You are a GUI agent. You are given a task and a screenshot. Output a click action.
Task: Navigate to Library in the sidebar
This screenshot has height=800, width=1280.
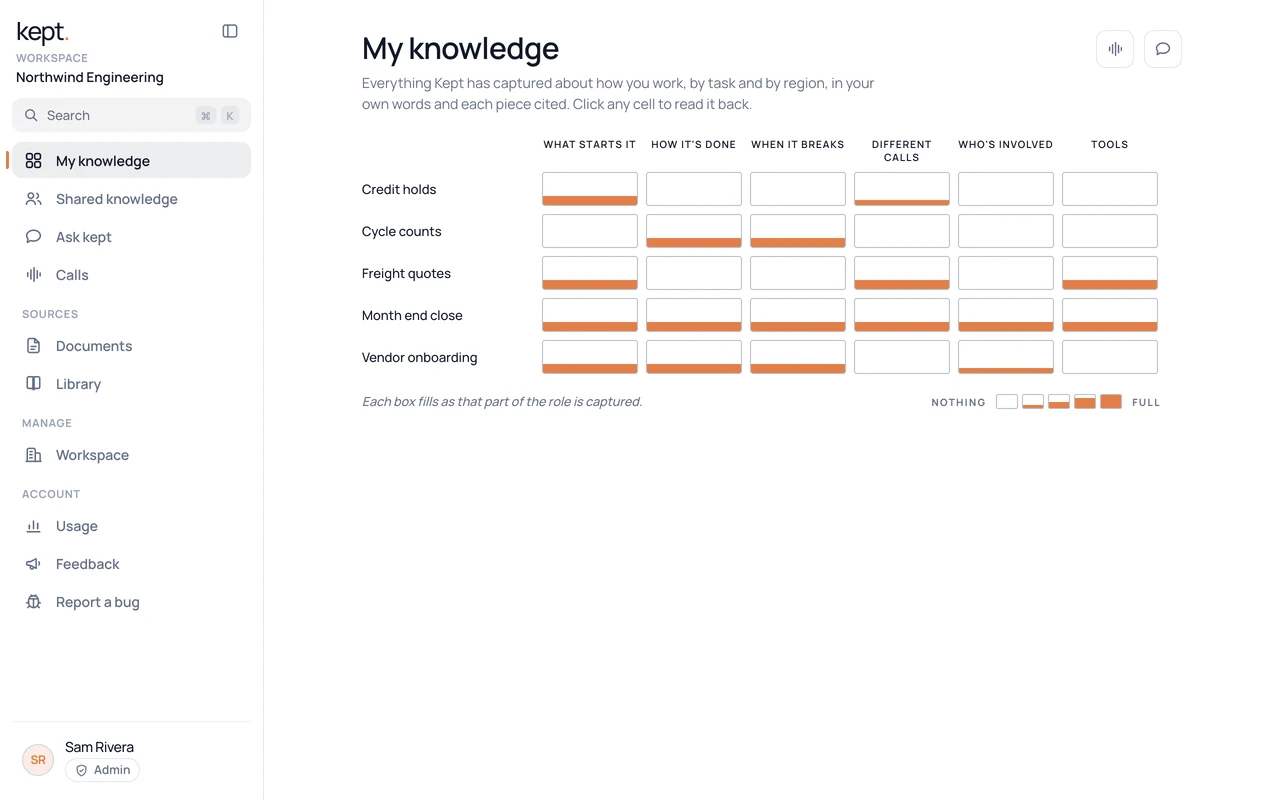tap(131, 384)
